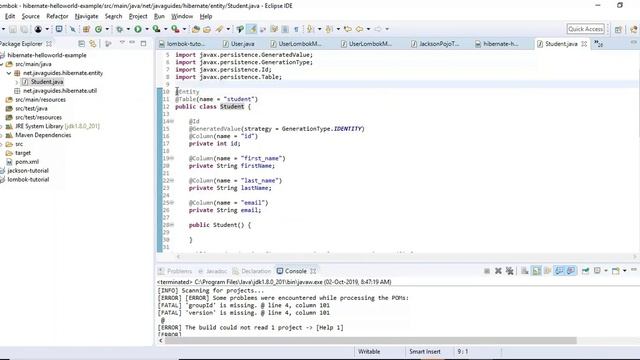Maximize the Package Explorer view
This screenshot has width=640, height=360.
tap(143, 43)
